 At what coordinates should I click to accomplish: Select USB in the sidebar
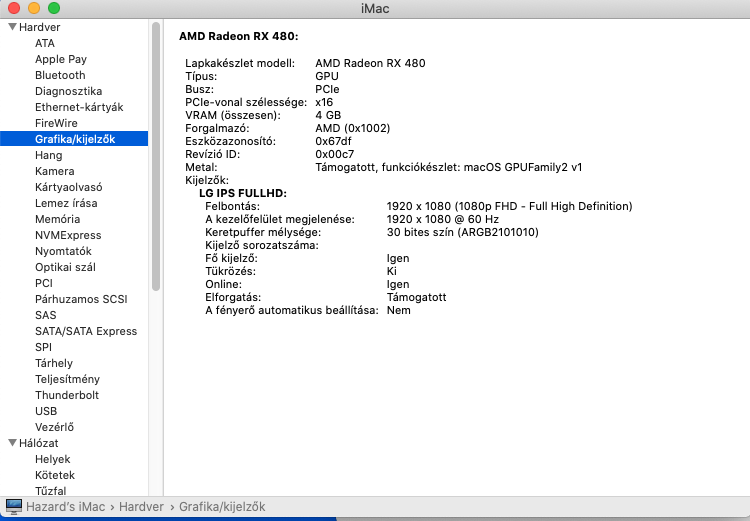coord(46,411)
